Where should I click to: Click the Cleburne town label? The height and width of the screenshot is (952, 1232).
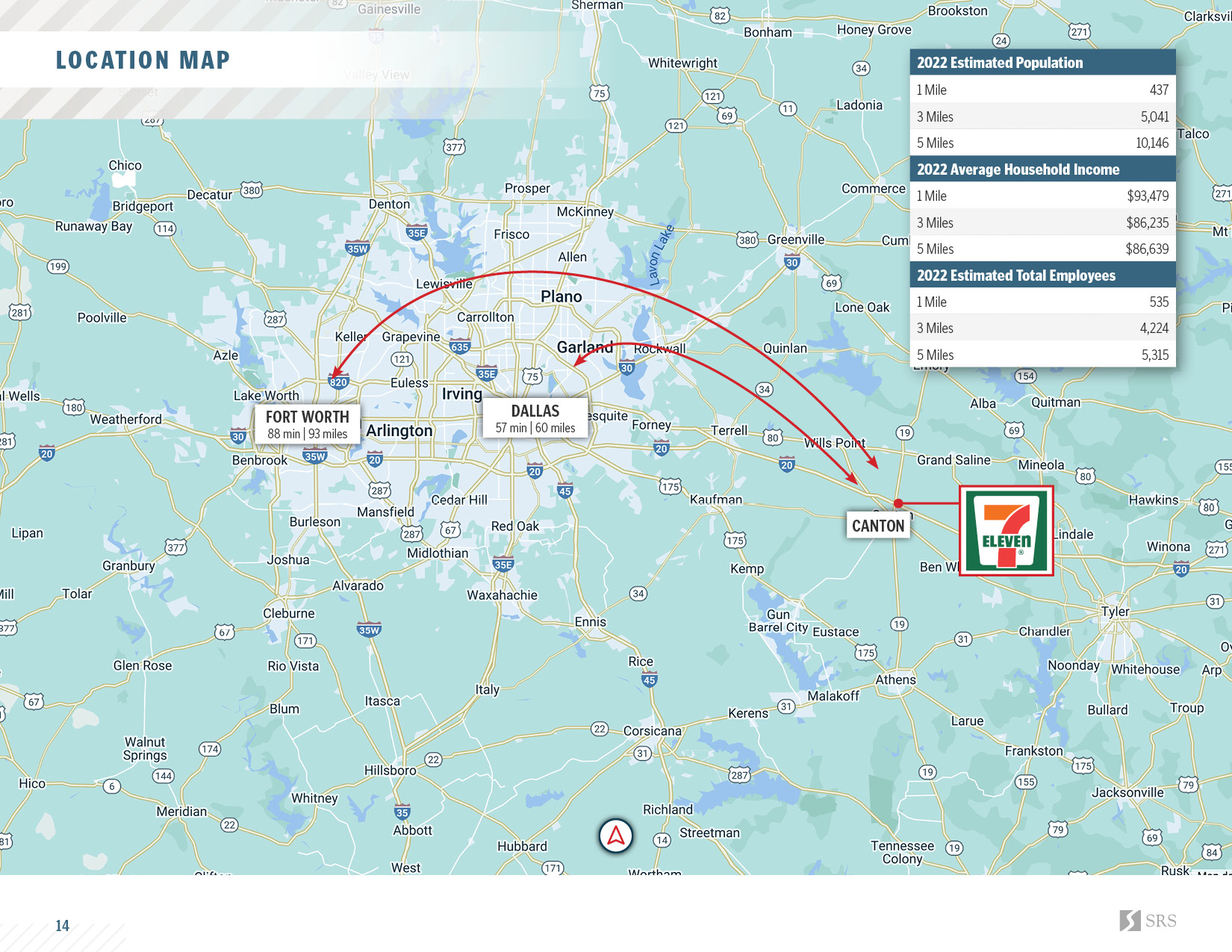pos(289,613)
